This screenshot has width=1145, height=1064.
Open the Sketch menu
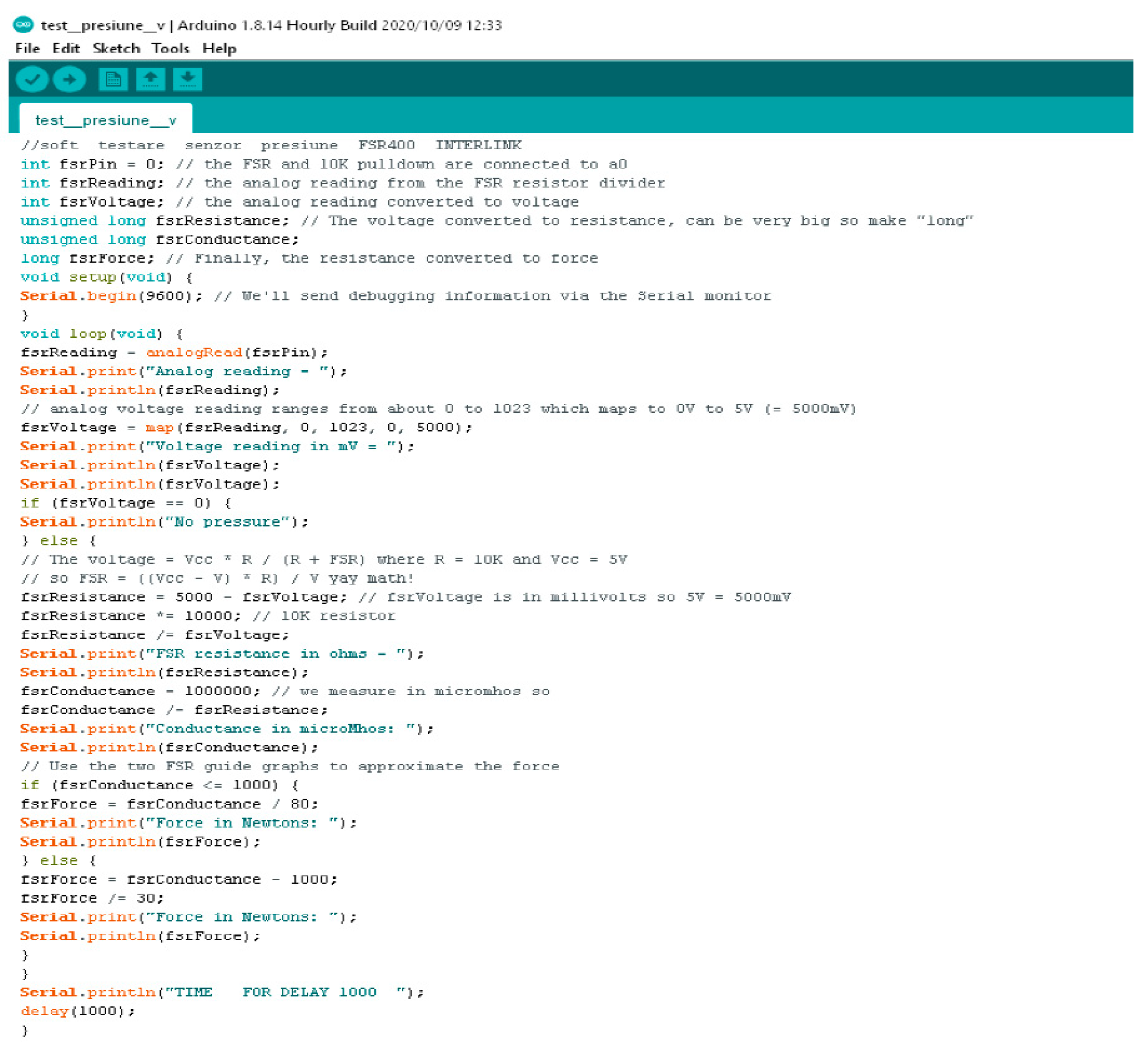(x=116, y=48)
